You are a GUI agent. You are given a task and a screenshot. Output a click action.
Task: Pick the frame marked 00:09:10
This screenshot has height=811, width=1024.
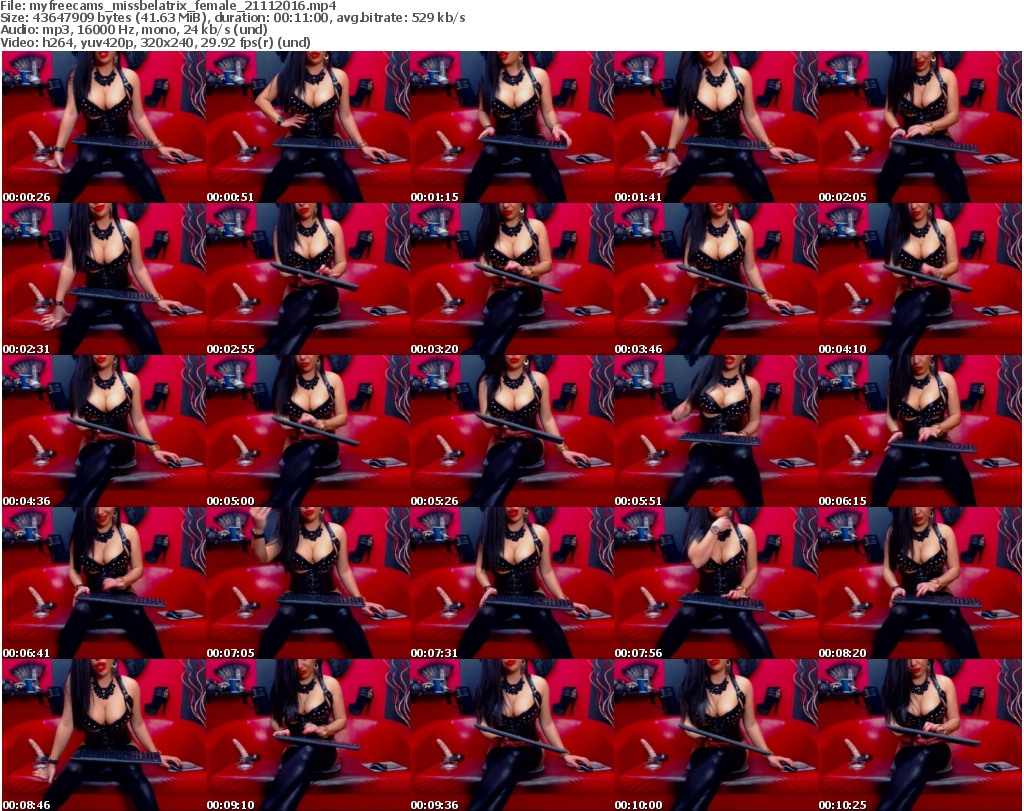[308, 735]
